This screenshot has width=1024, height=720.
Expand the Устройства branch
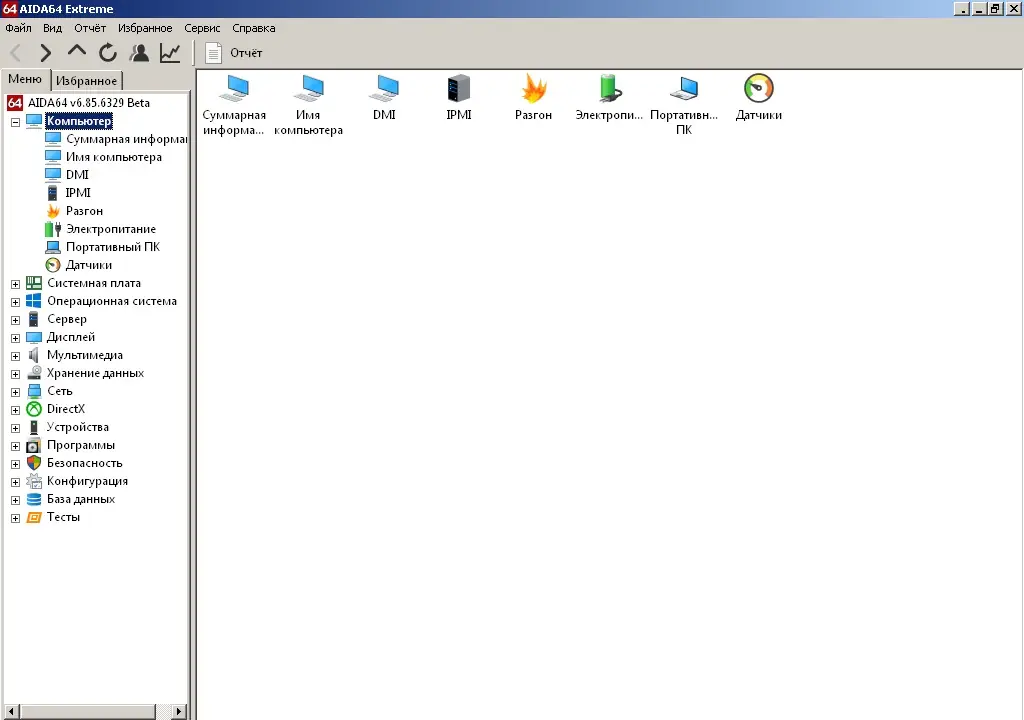(x=15, y=428)
